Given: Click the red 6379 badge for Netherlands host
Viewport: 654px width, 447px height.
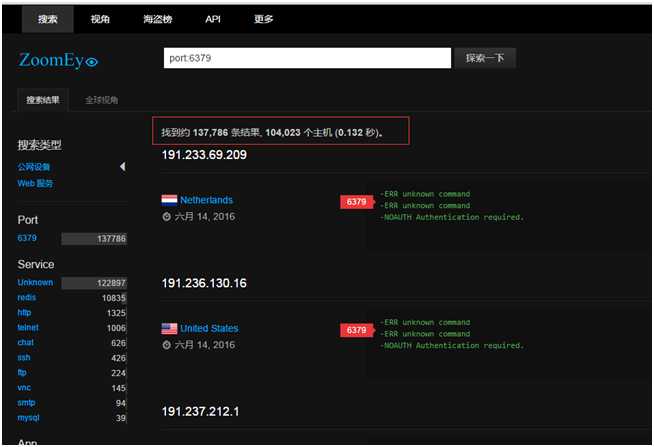Looking at the screenshot, I should (357, 202).
